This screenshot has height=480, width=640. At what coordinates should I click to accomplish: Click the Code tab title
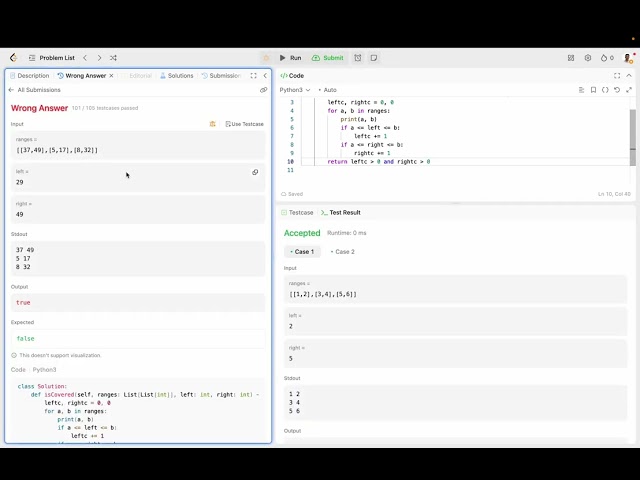click(292, 76)
